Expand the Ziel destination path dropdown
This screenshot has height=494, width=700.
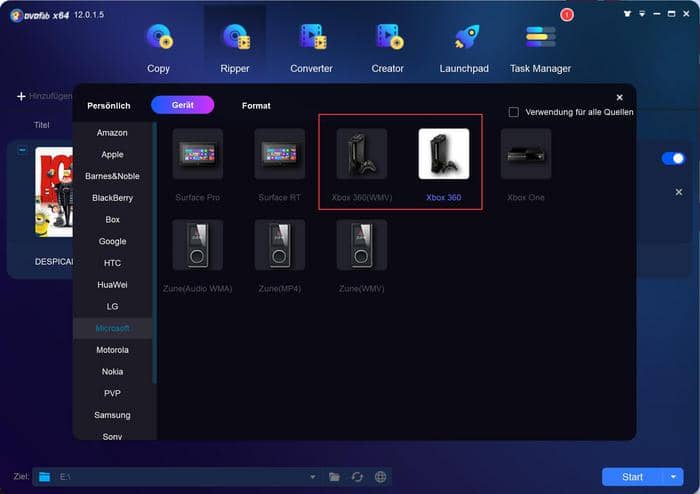point(313,477)
